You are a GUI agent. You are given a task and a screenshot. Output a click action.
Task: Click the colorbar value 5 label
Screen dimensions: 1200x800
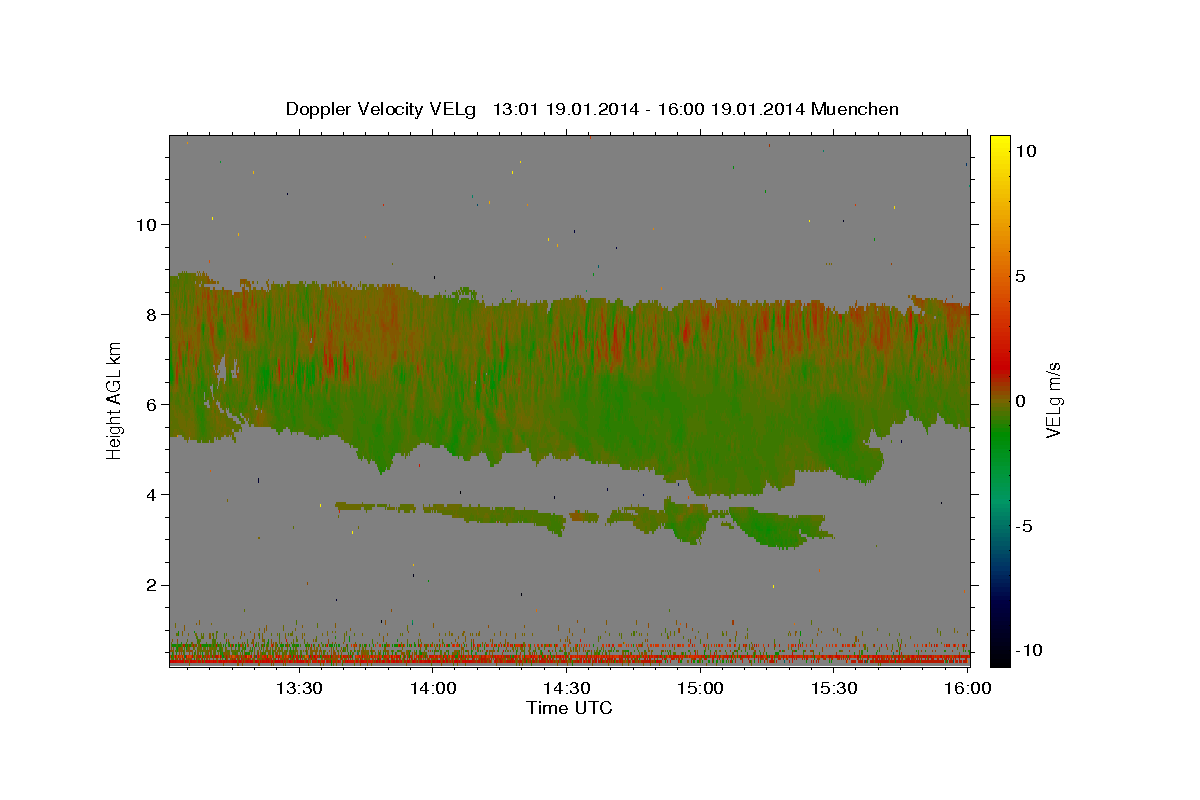click(1020, 276)
